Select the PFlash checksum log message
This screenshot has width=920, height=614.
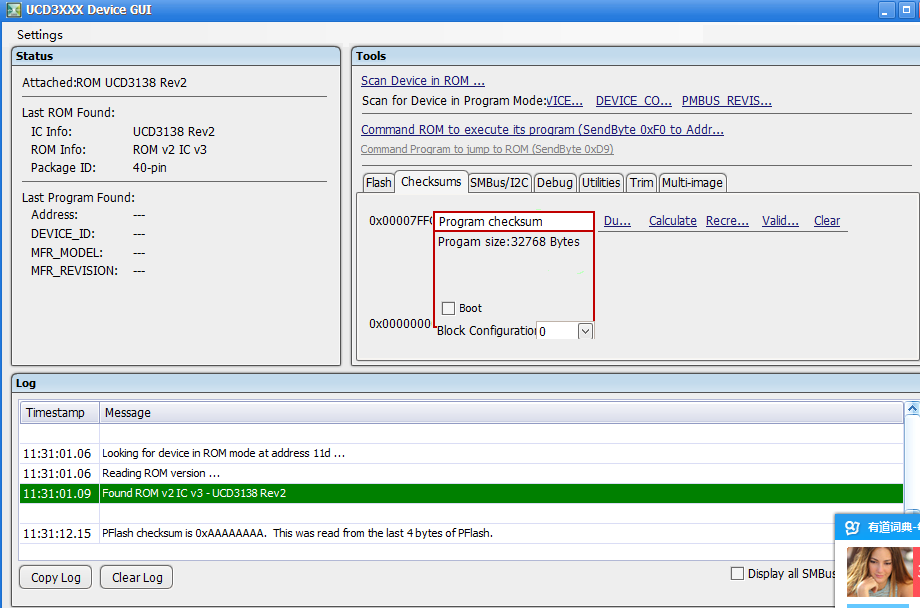(297, 534)
